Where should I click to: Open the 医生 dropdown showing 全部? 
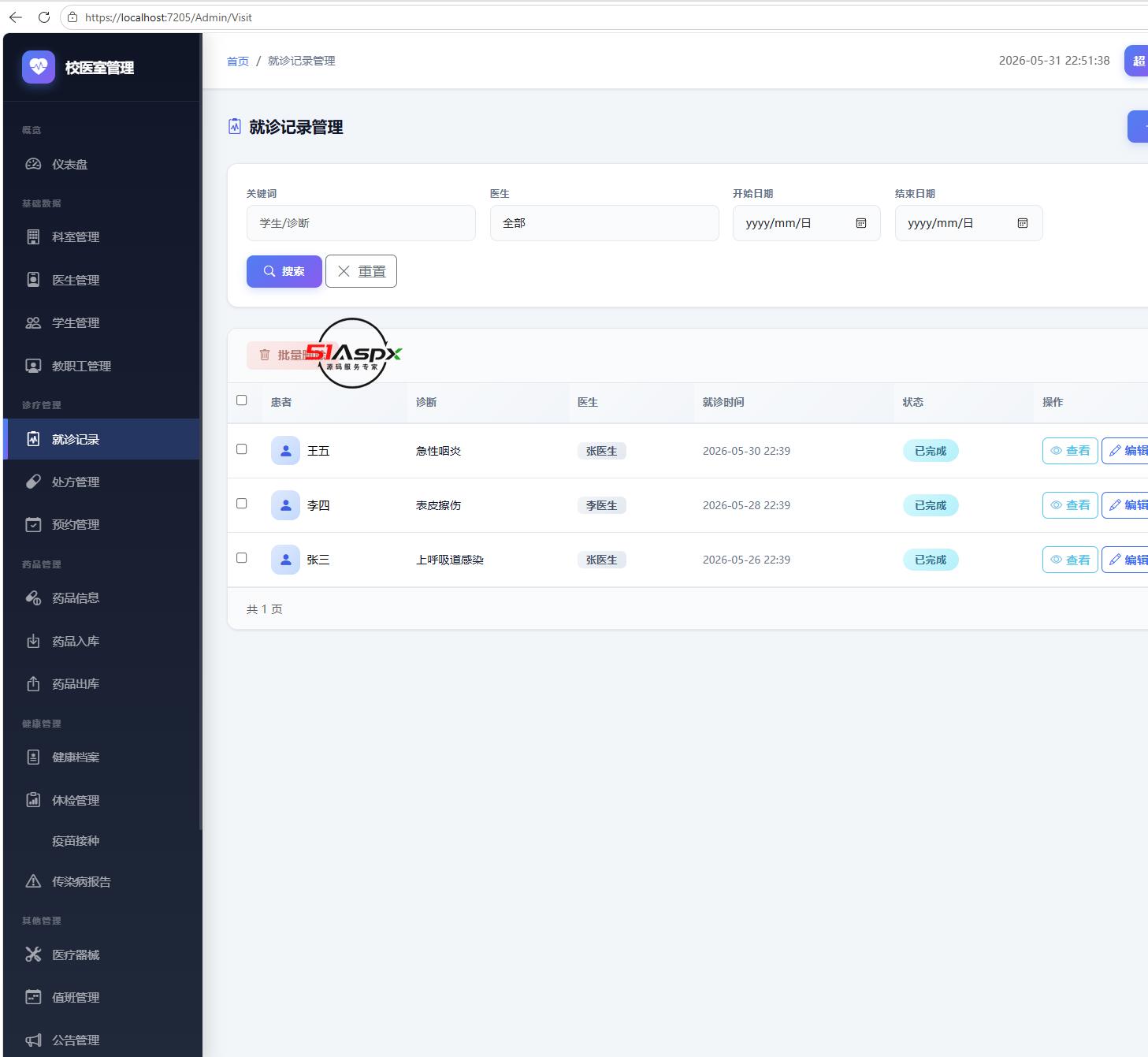pyautogui.click(x=604, y=223)
